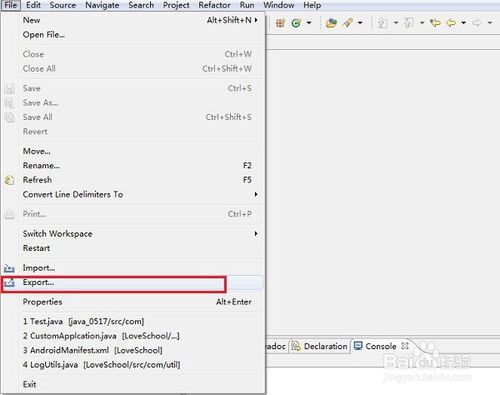500x395 pixels.
Task: Open the Navigate menu
Action: (x=102, y=5)
